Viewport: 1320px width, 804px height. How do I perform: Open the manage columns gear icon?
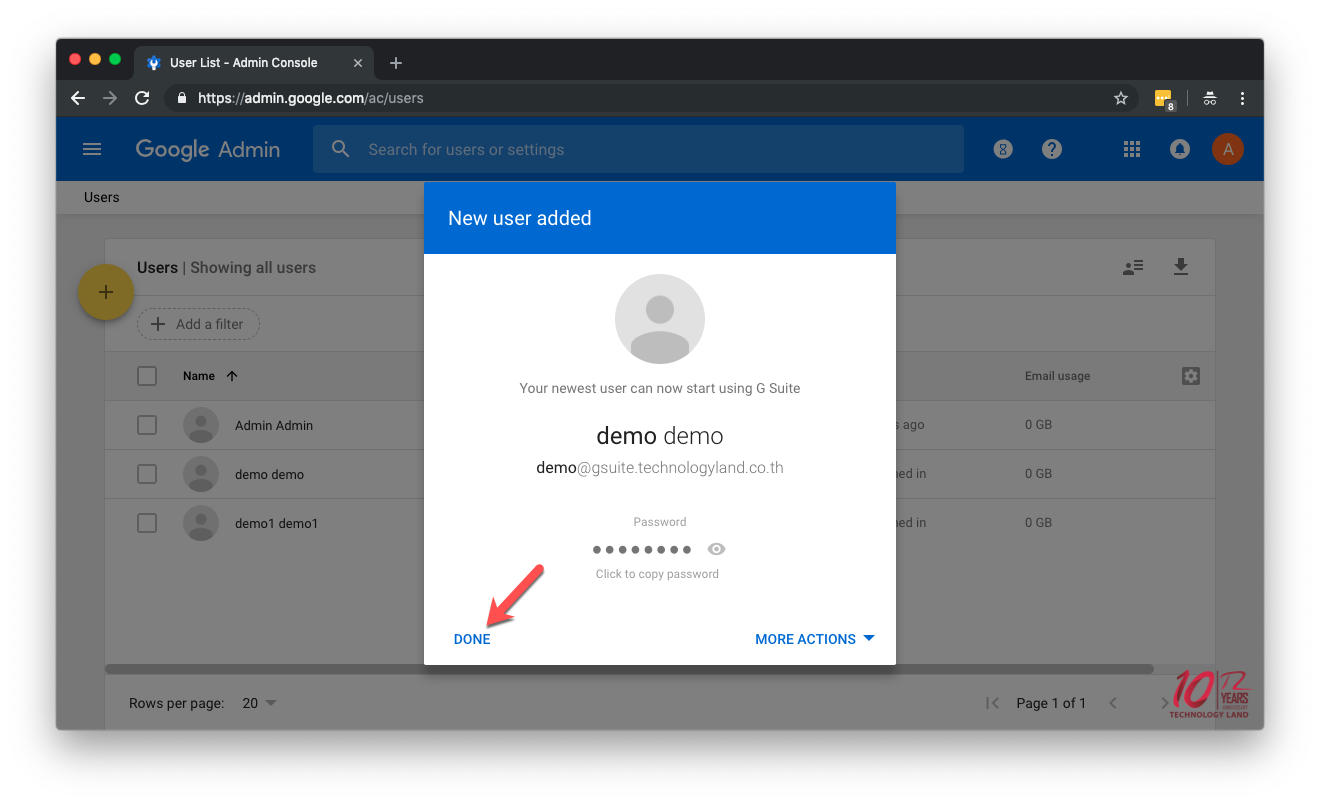pos(1190,376)
